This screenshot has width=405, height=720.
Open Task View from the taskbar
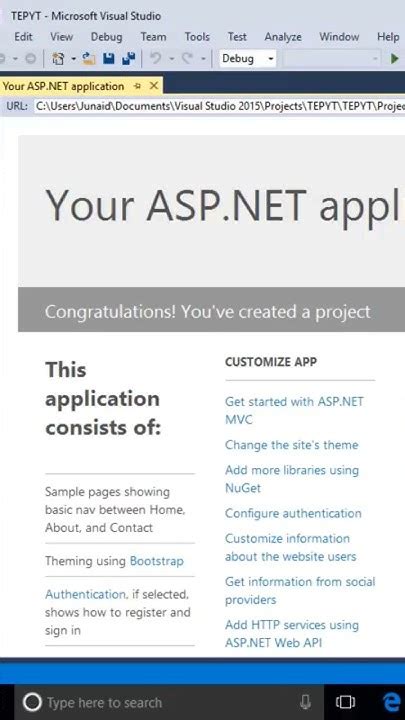pos(345,702)
